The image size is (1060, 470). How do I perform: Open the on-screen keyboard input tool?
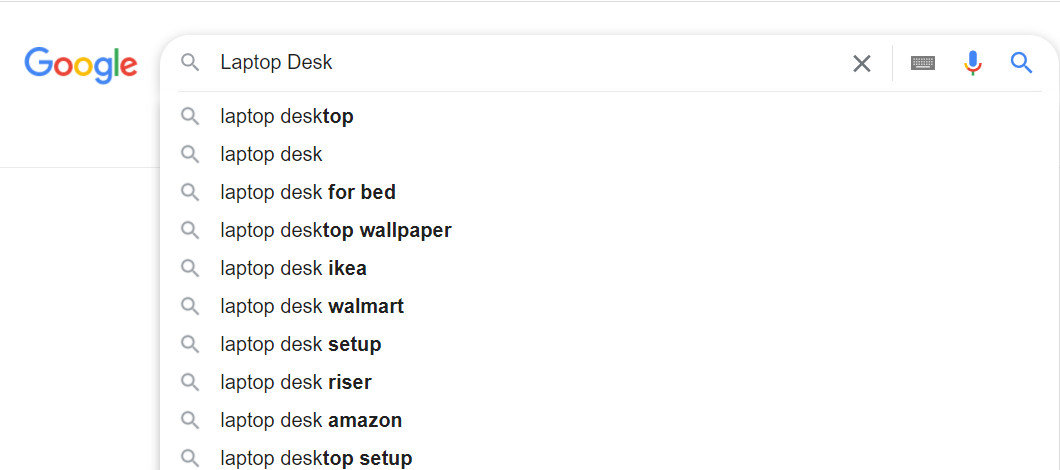pyautogui.click(x=923, y=64)
